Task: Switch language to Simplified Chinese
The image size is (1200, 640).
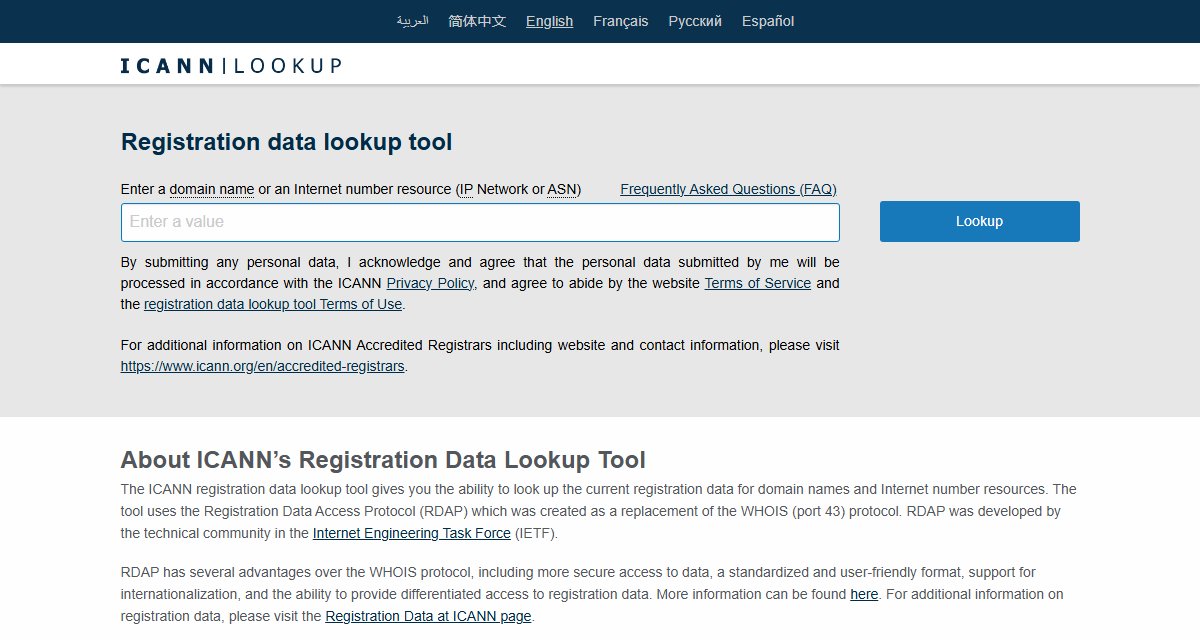Action: pyautogui.click(x=477, y=21)
